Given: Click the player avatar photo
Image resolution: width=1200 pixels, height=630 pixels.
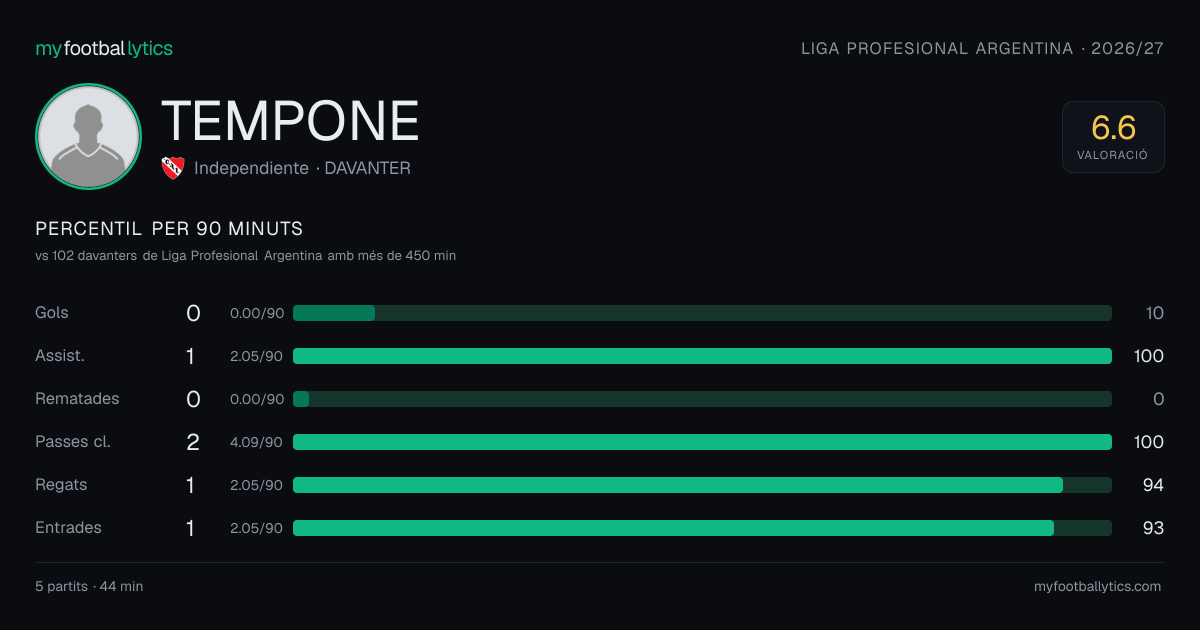Looking at the screenshot, I should pos(89,136).
